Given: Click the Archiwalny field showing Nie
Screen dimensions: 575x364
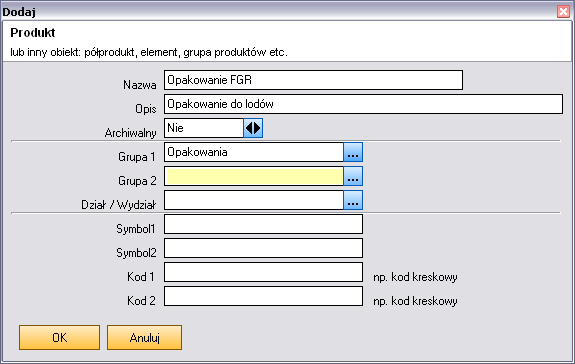Looking at the screenshot, I should (204, 128).
